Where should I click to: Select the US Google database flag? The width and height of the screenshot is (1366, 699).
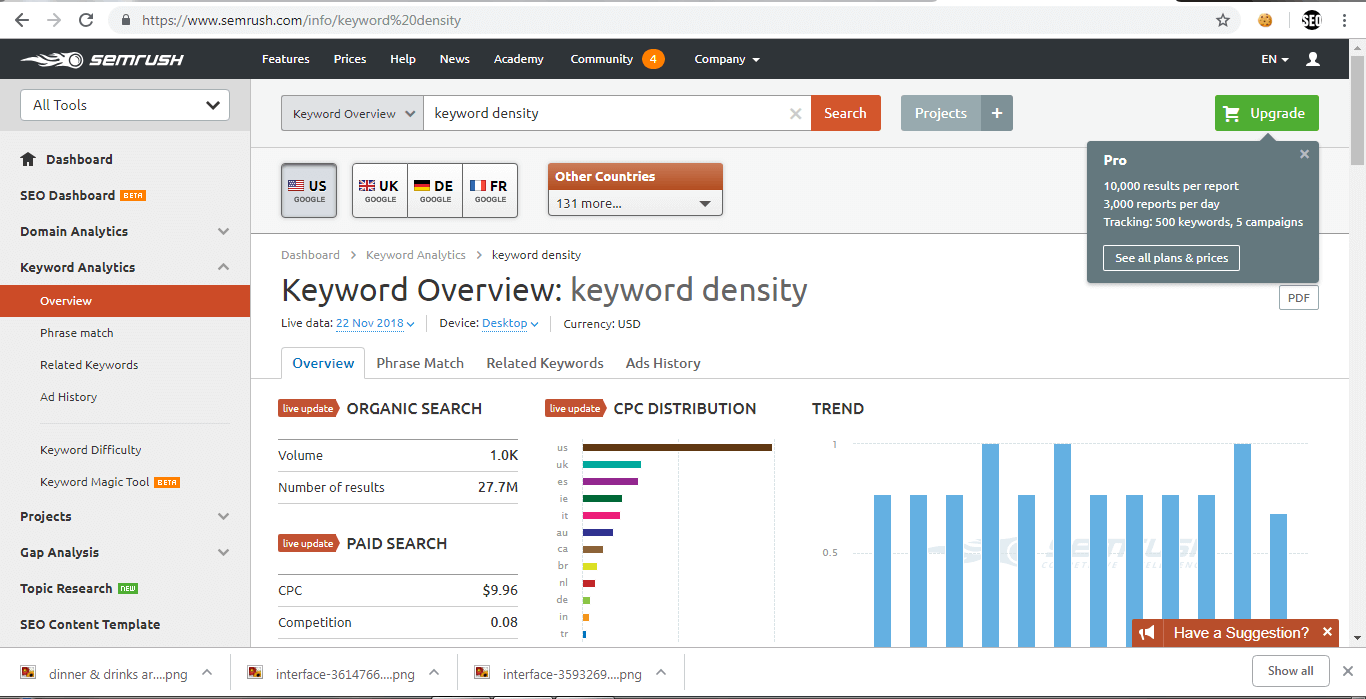308,189
